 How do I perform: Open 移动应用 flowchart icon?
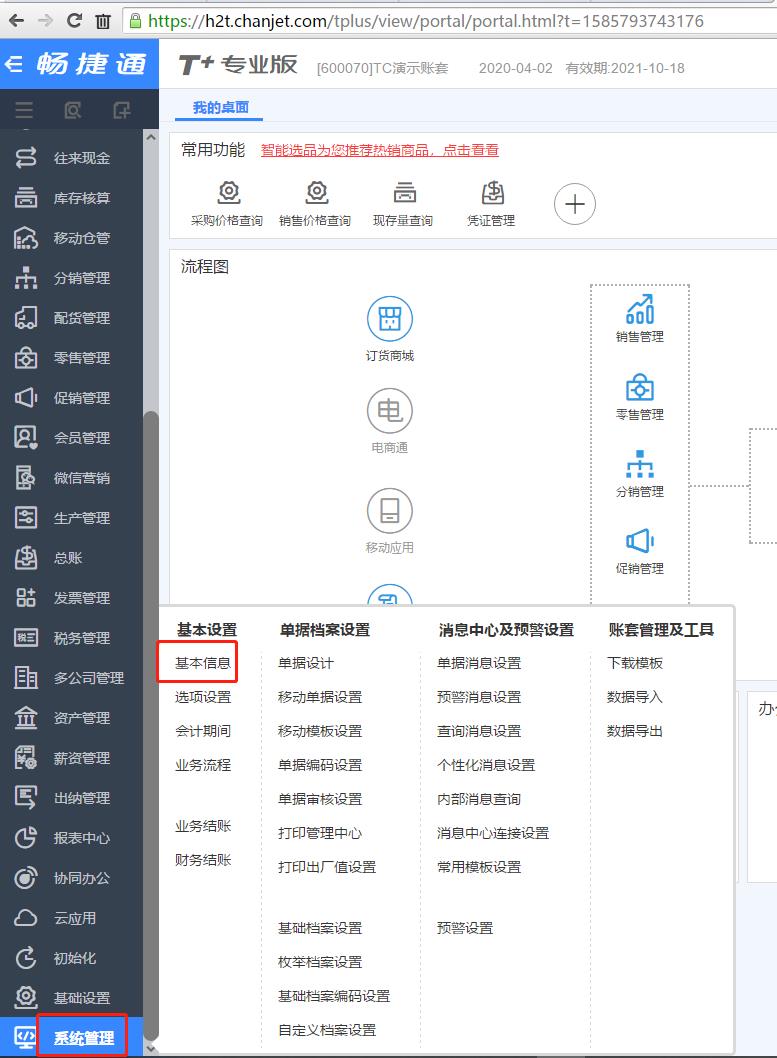point(390,510)
